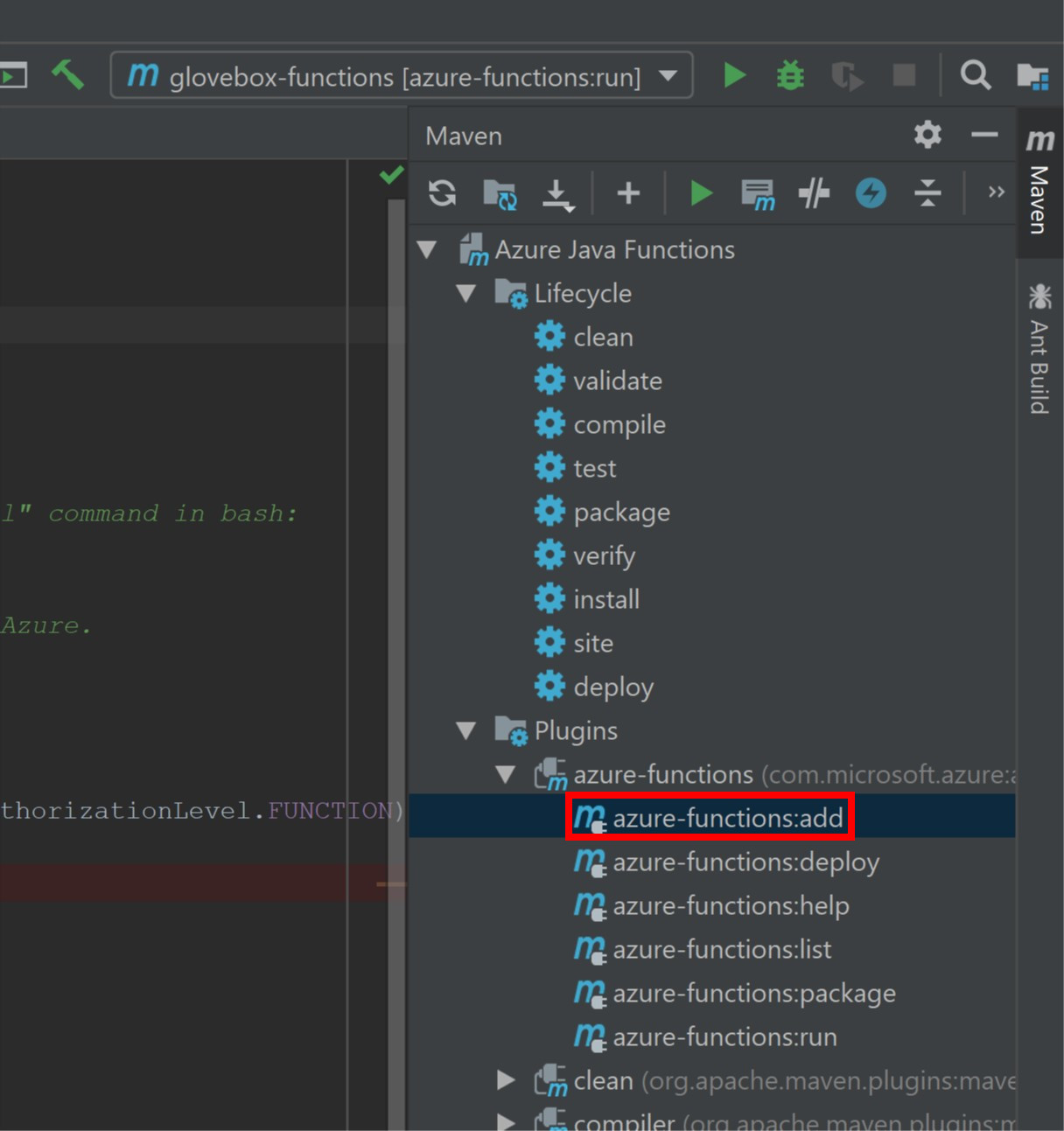This screenshot has height=1131, width=1064.
Task: Click the green inspection checkmark in editor
Action: 391,175
